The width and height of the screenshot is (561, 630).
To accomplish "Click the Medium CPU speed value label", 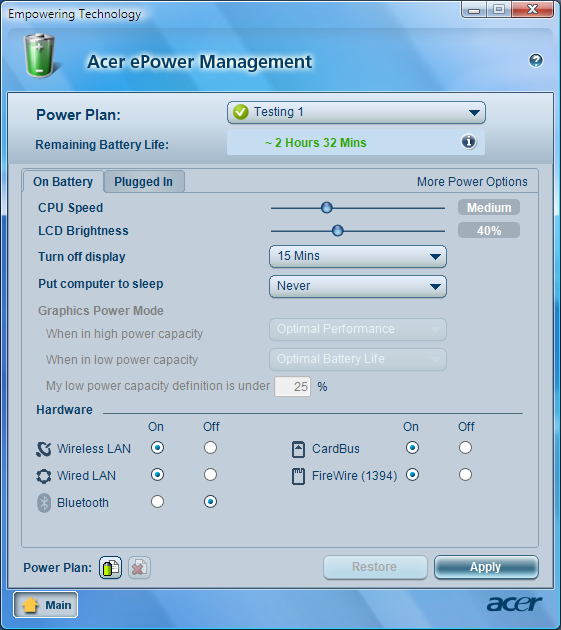I will (x=489, y=208).
